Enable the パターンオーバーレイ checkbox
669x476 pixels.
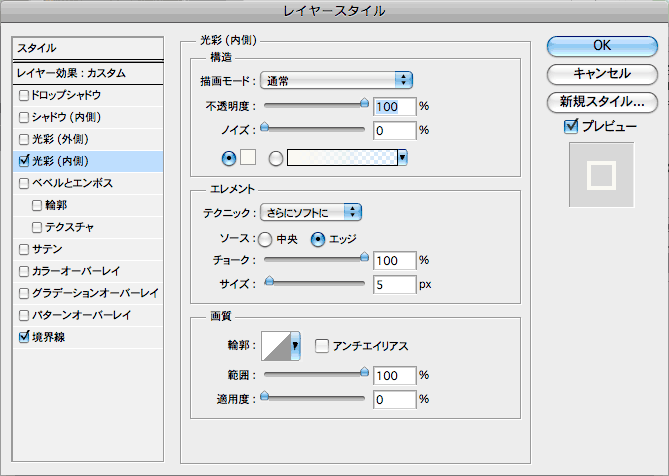(24, 316)
